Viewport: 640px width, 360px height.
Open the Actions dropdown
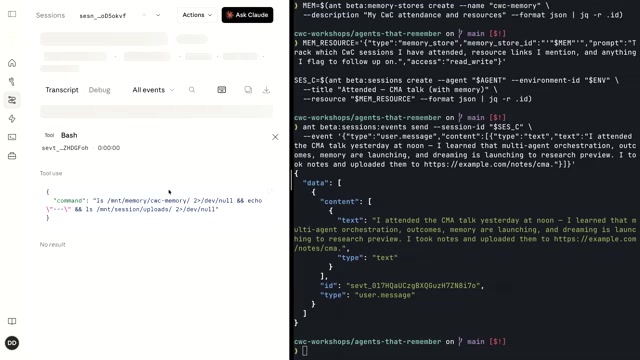click(197, 15)
